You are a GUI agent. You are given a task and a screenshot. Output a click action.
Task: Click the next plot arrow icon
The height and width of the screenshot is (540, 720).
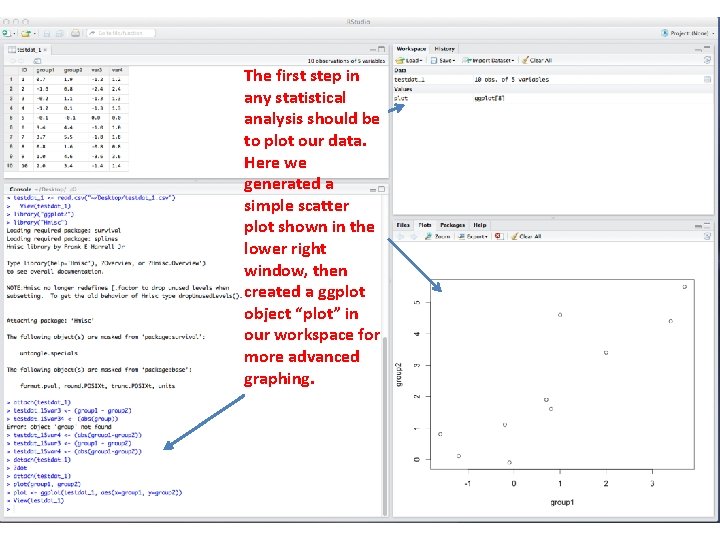414,236
